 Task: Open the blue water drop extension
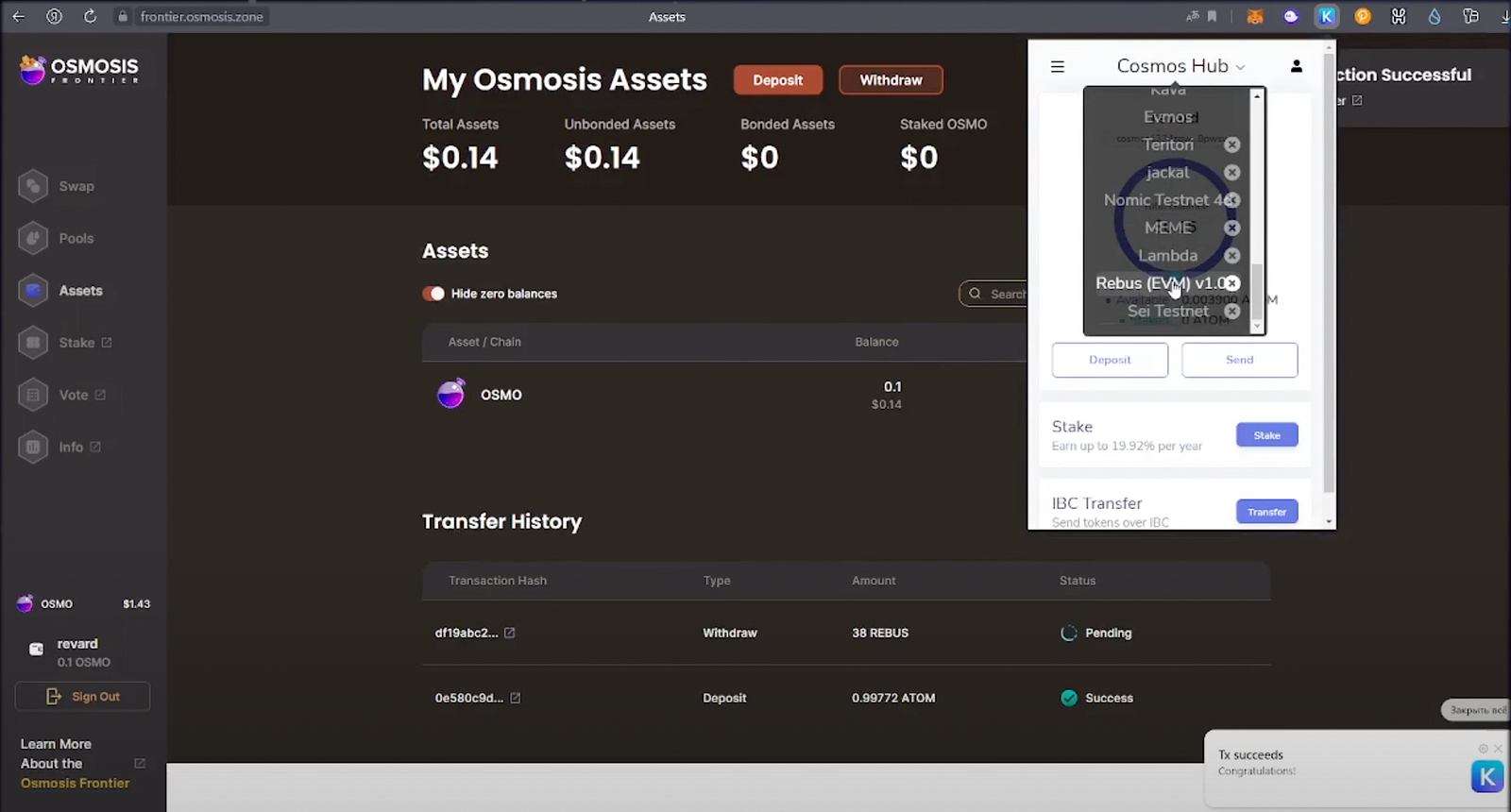(1435, 16)
